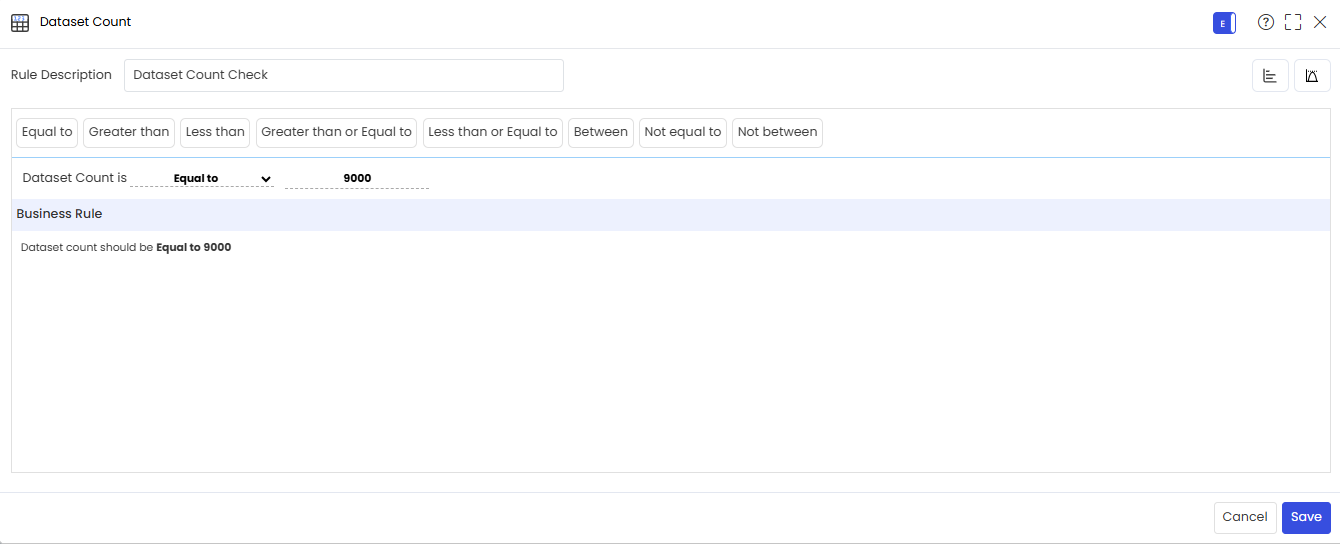Select the Not equal to chip
The image size is (1340, 544).
pos(683,132)
